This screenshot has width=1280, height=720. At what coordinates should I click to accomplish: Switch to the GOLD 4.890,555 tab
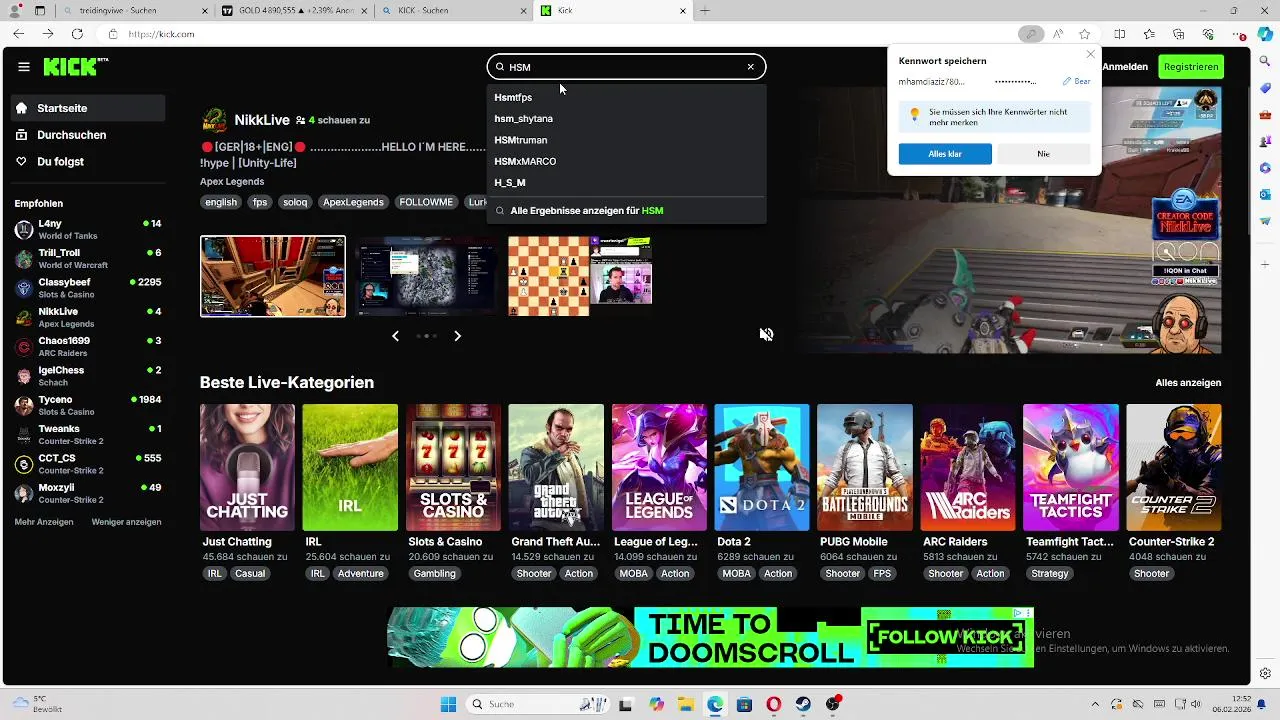tap(294, 11)
